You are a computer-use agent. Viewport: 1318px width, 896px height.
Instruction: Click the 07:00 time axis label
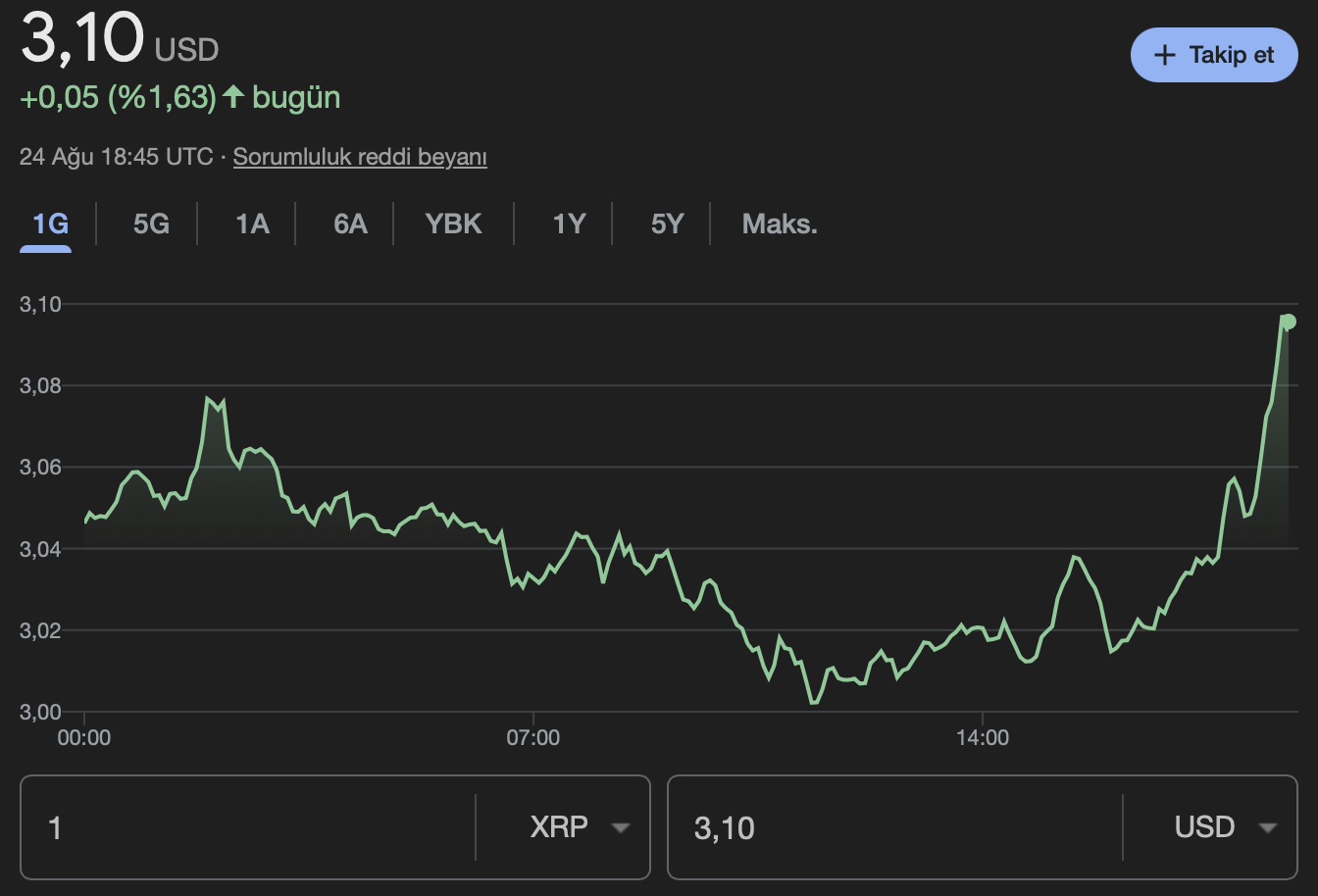533,738
